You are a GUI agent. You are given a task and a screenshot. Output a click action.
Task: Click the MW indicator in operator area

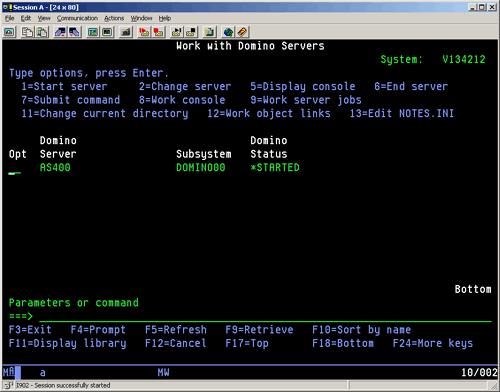click(163, 372)
